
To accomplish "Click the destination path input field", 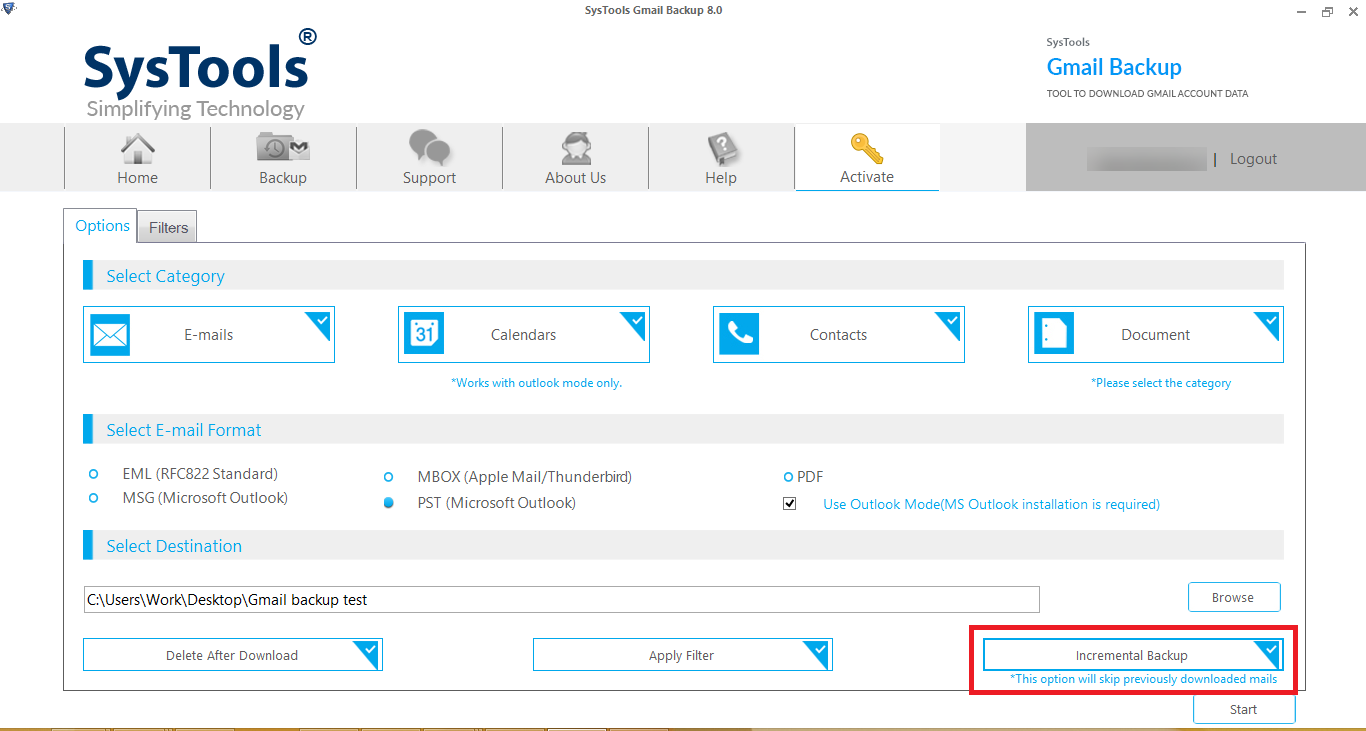I will [562, 600].
